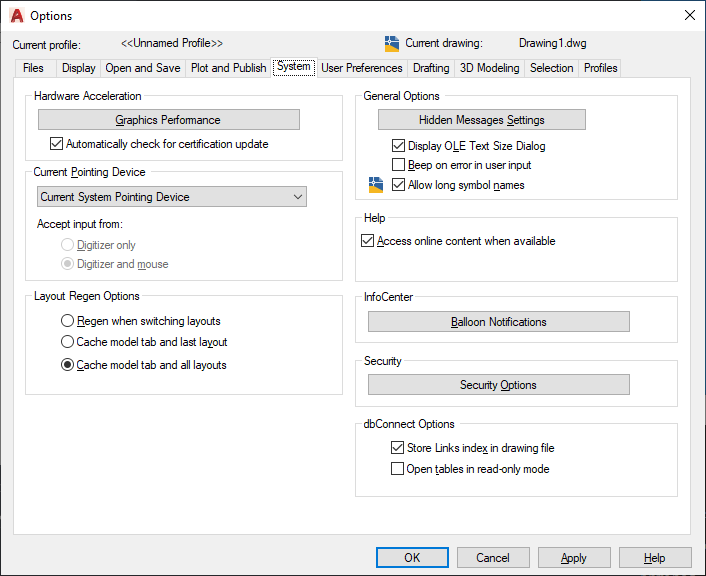
Task: Click the drawing icon beside Current drawing
Action: point(392,44)
